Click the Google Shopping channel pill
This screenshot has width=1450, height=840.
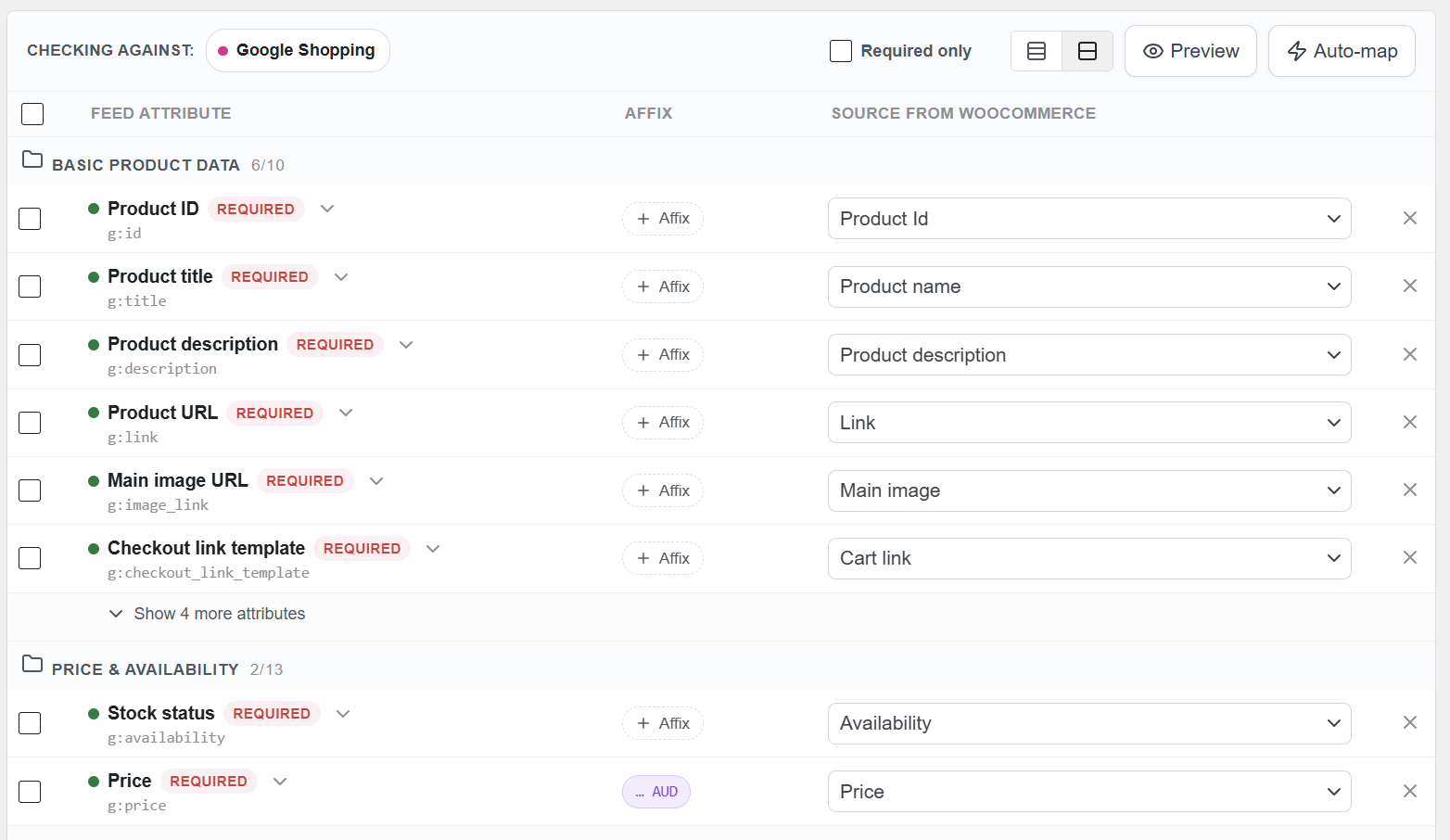tap(298, 50)
